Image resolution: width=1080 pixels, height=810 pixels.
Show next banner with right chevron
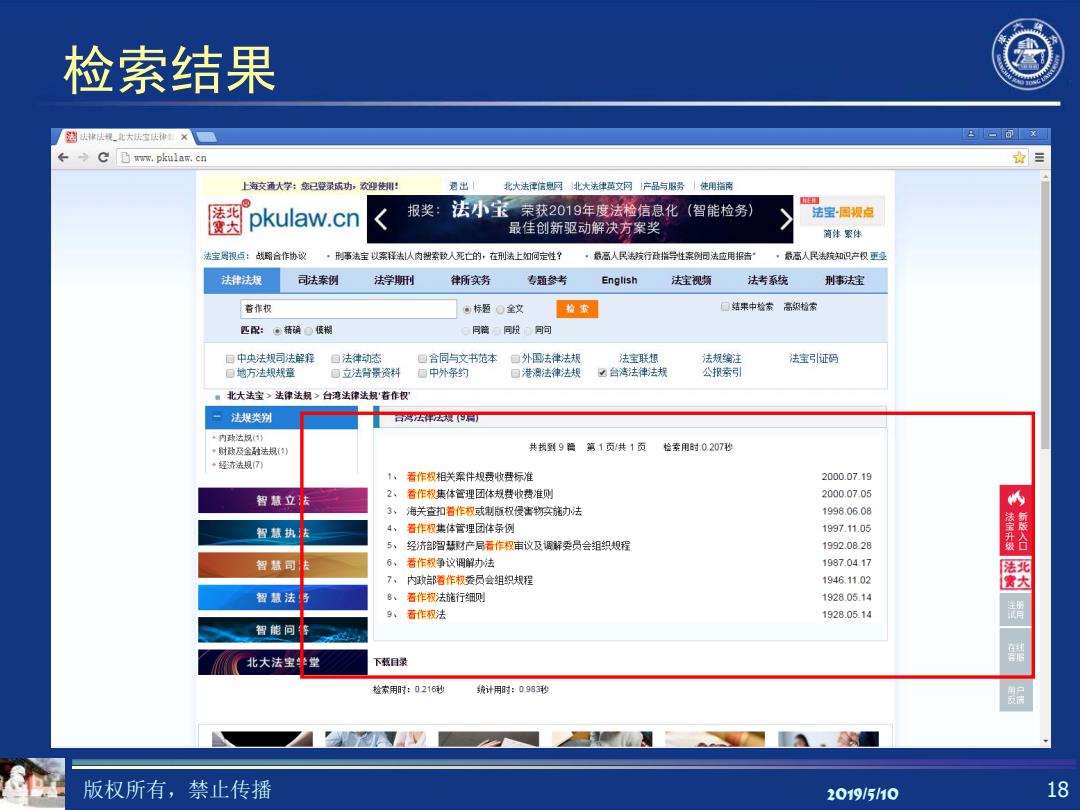785,220
